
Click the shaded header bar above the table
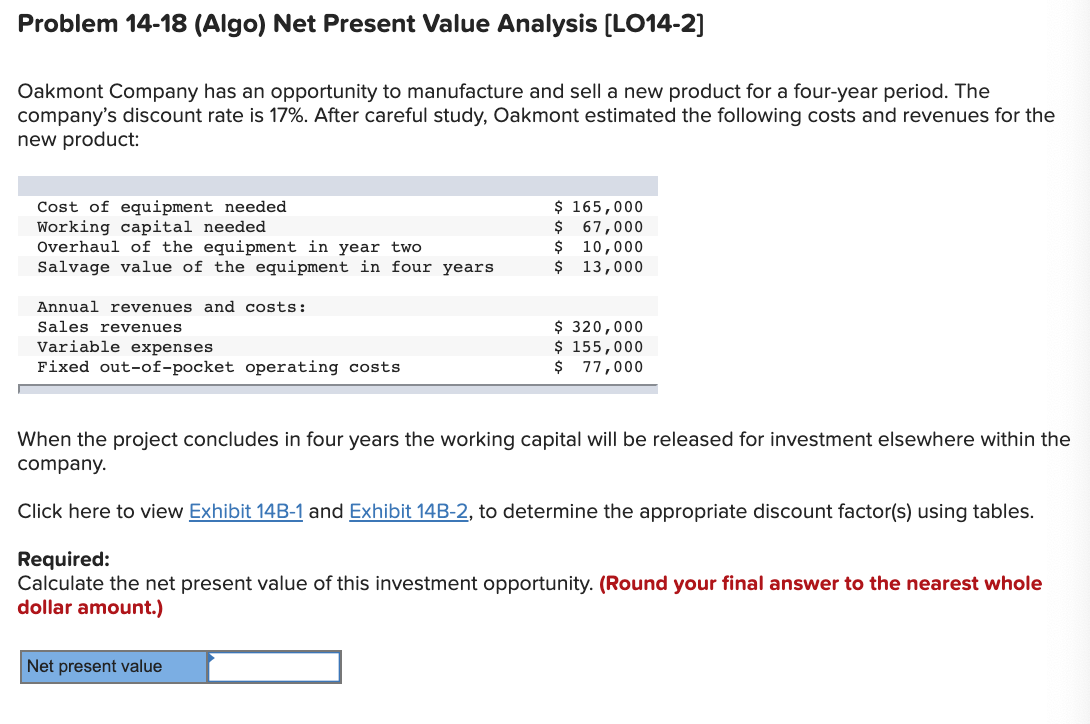point(337,185)
